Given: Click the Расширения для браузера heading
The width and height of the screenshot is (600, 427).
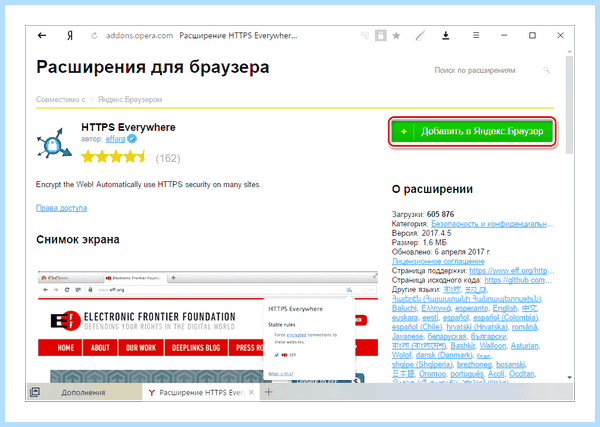Looking at the screenshot, I should point(153,67).
